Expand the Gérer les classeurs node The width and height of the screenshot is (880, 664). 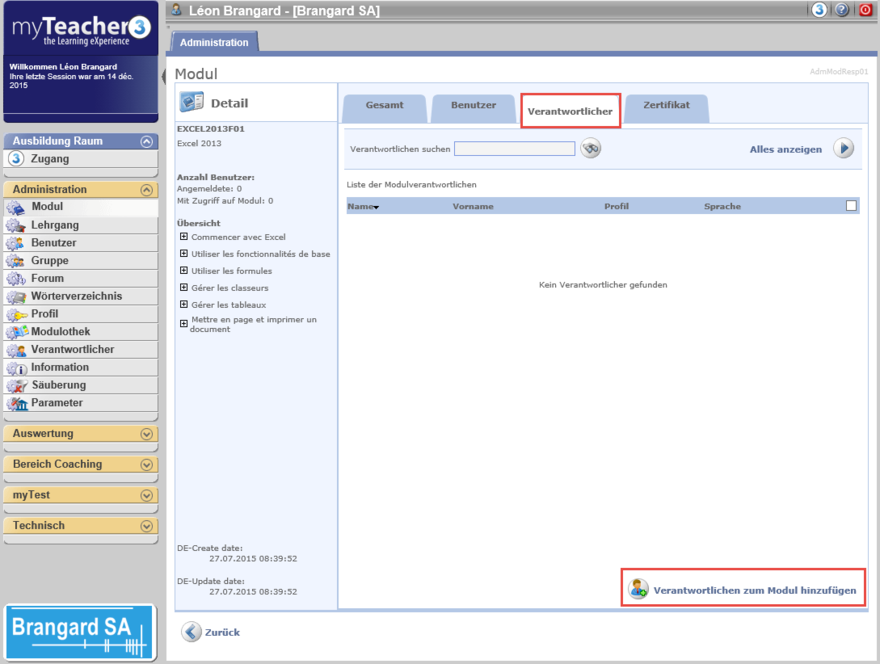coord(184,288)
